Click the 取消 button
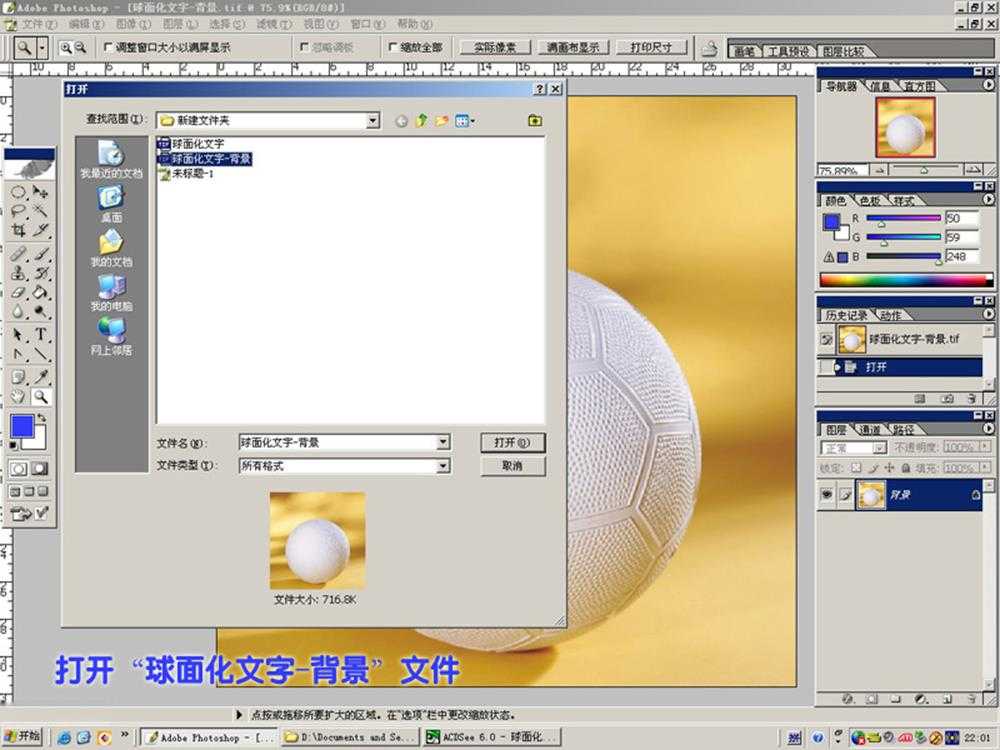 513,466
